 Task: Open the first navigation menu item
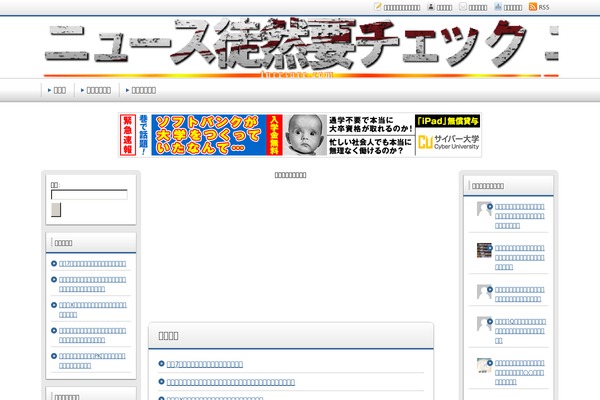58,91
